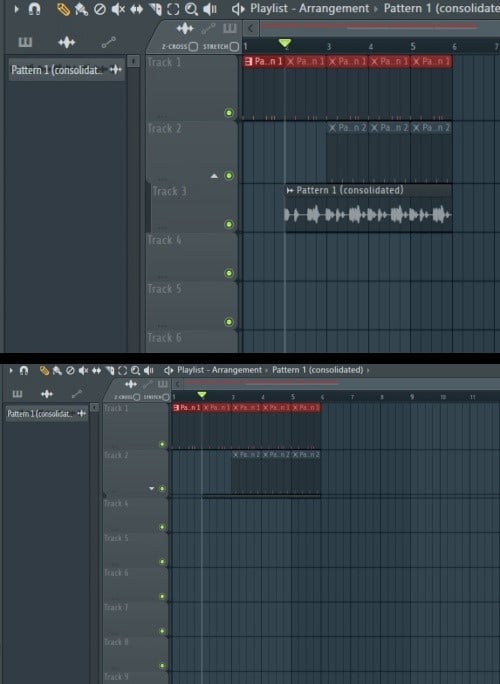The image size is (500, 684).
Task: Click upper playlist horizontal scrollbar overview
Action: [380, 28]
